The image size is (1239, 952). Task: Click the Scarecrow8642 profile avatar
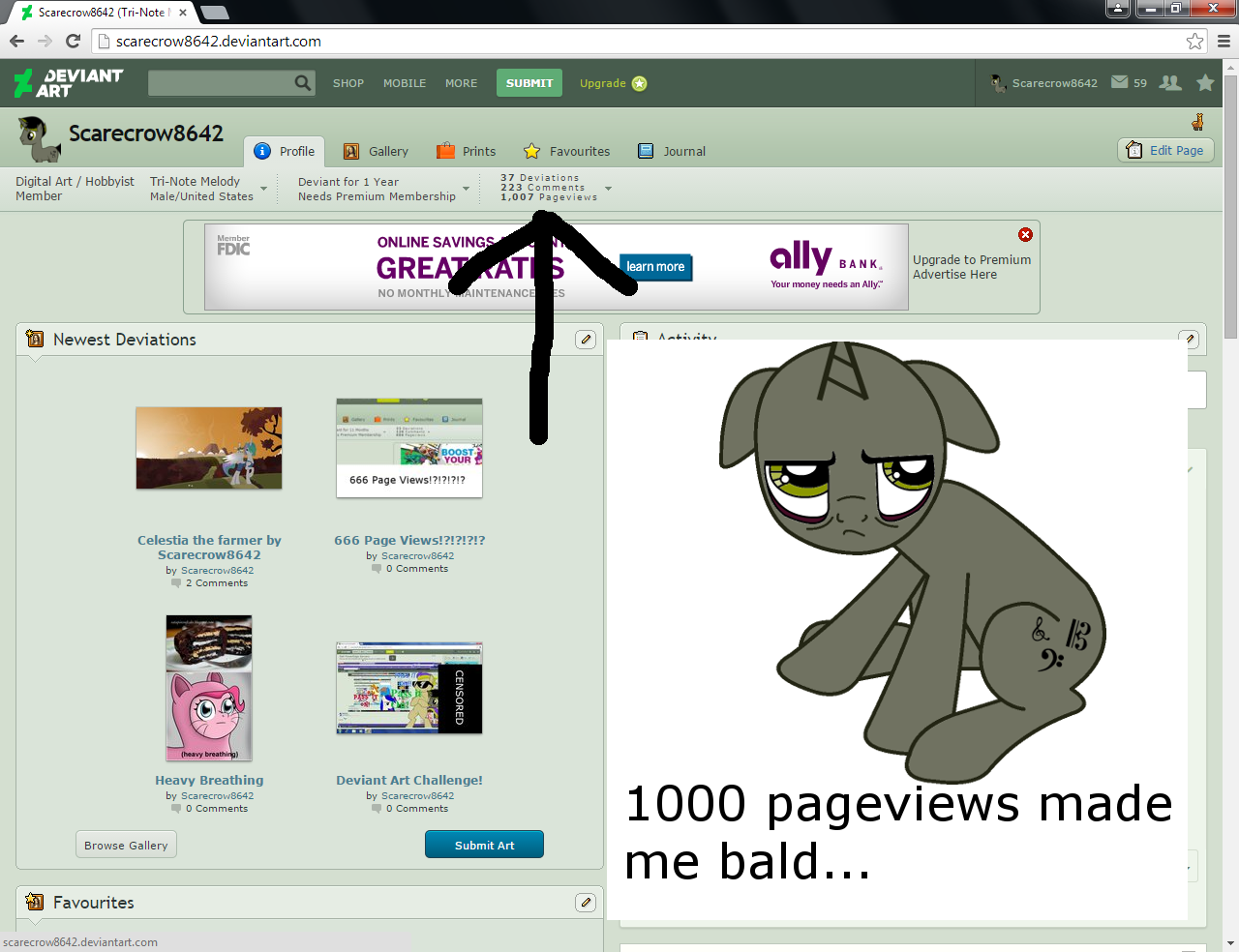40,139
